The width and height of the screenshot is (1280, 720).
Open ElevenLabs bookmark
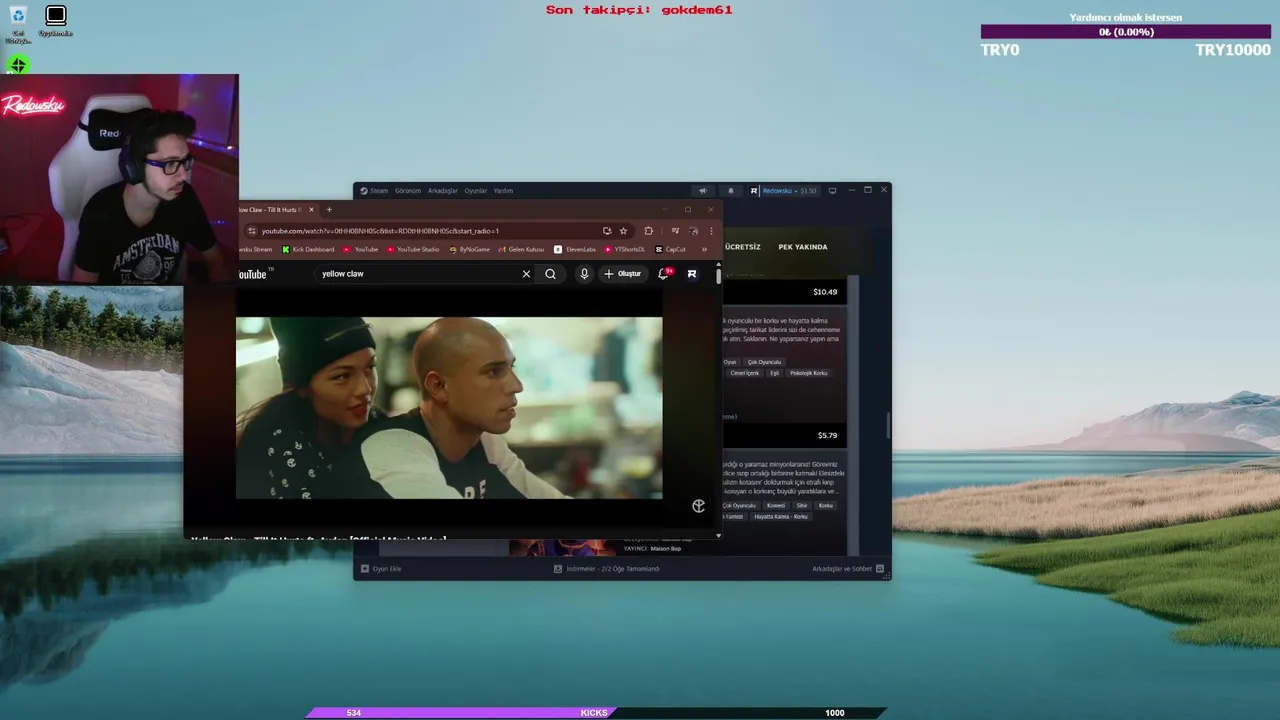575,250
